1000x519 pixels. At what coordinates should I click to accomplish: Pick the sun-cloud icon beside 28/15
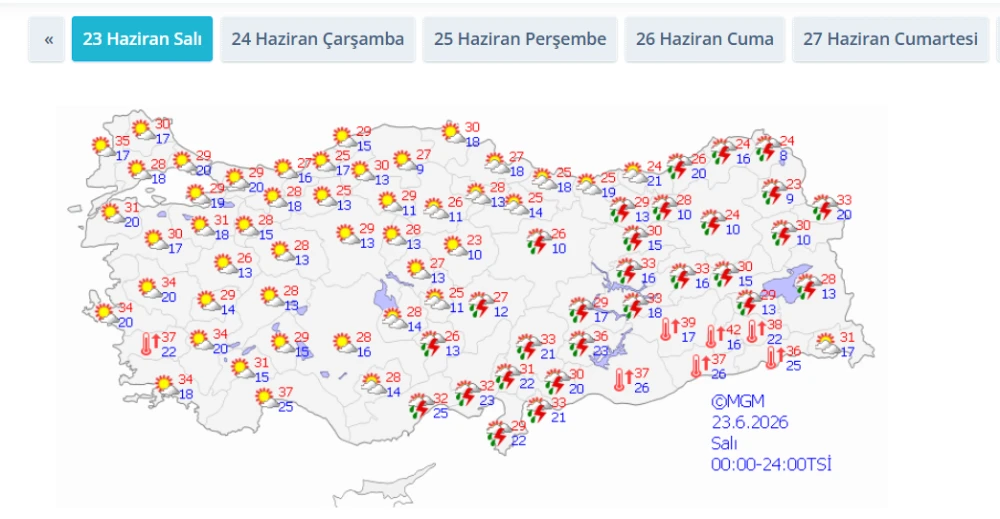(x=247, y=226)
